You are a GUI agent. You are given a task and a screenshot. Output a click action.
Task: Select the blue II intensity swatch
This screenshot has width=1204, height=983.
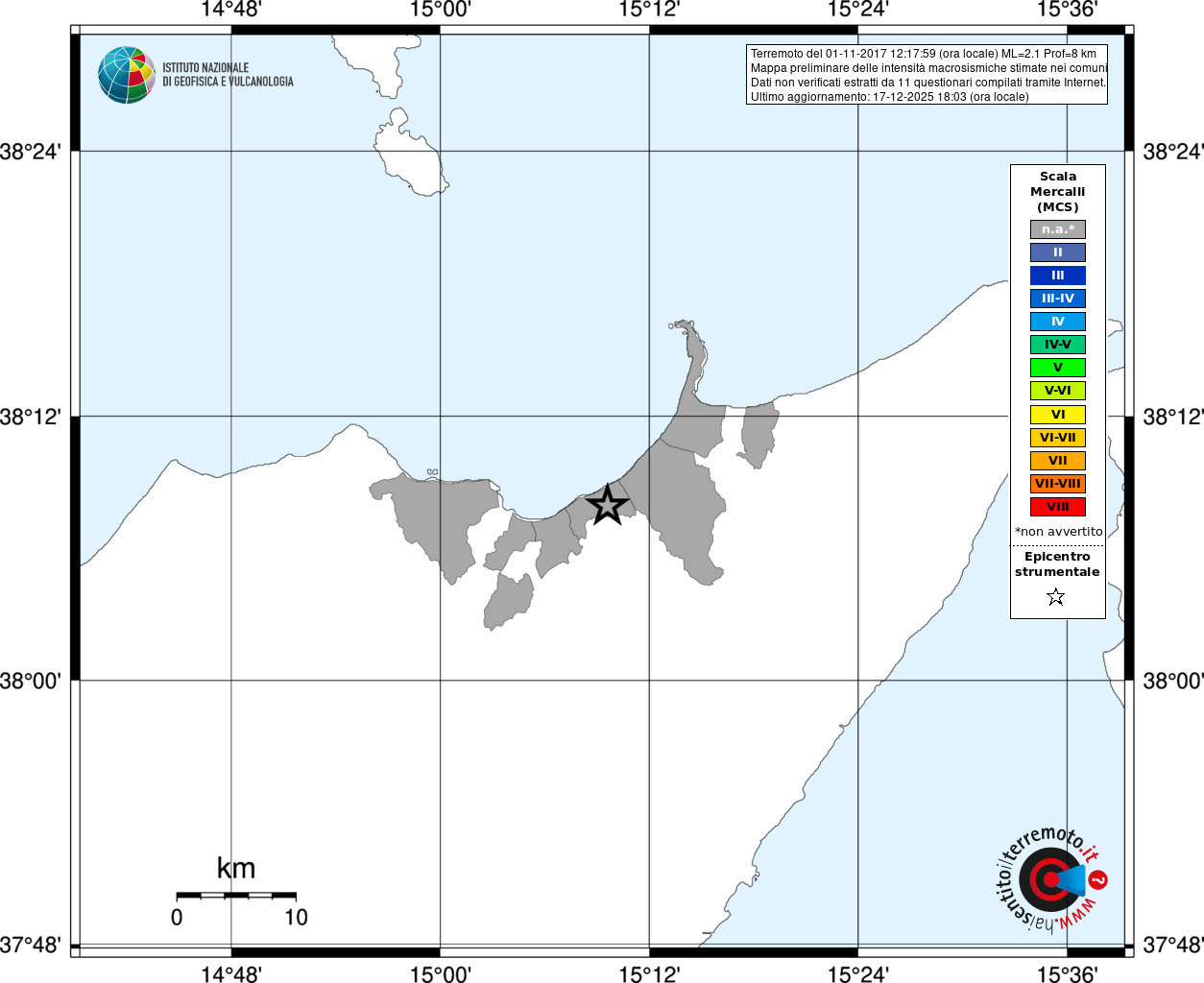coord(1058,252)
